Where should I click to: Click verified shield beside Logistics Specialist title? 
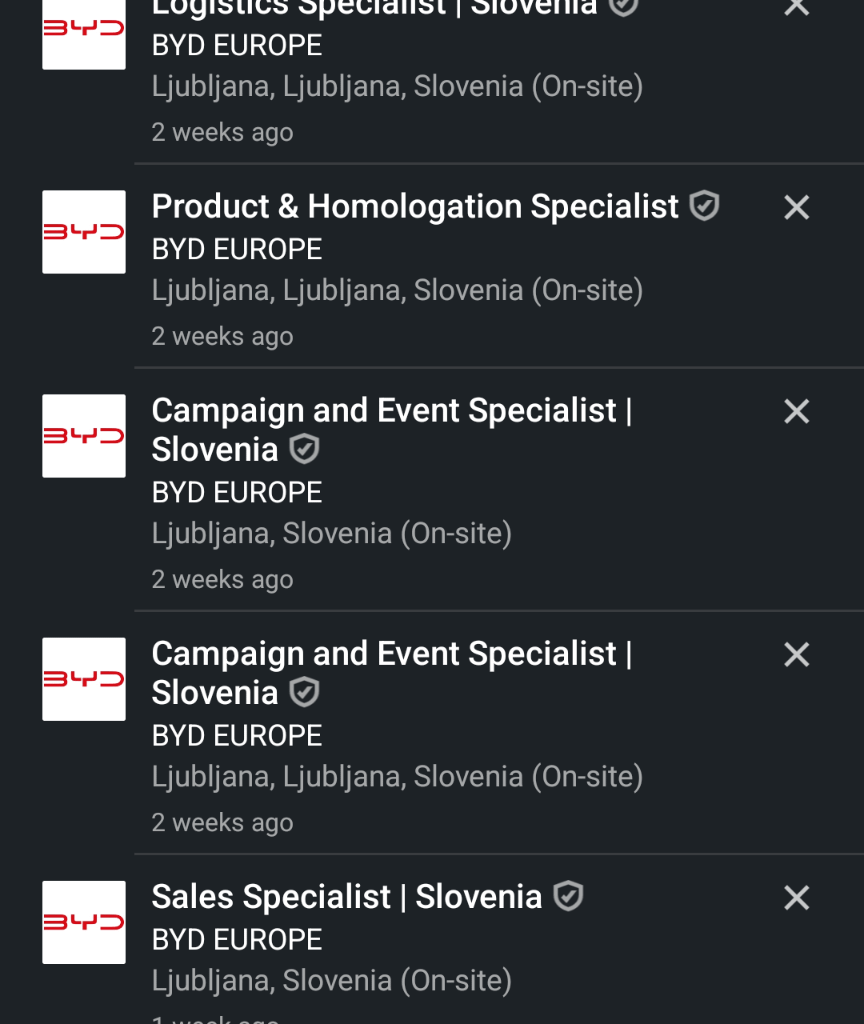(x=624, y=6)
